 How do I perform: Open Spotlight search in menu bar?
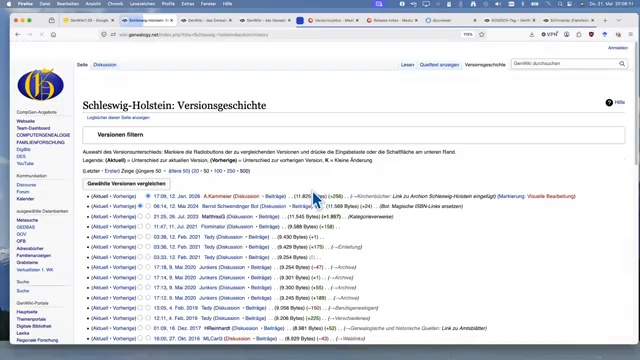point(560,4)
